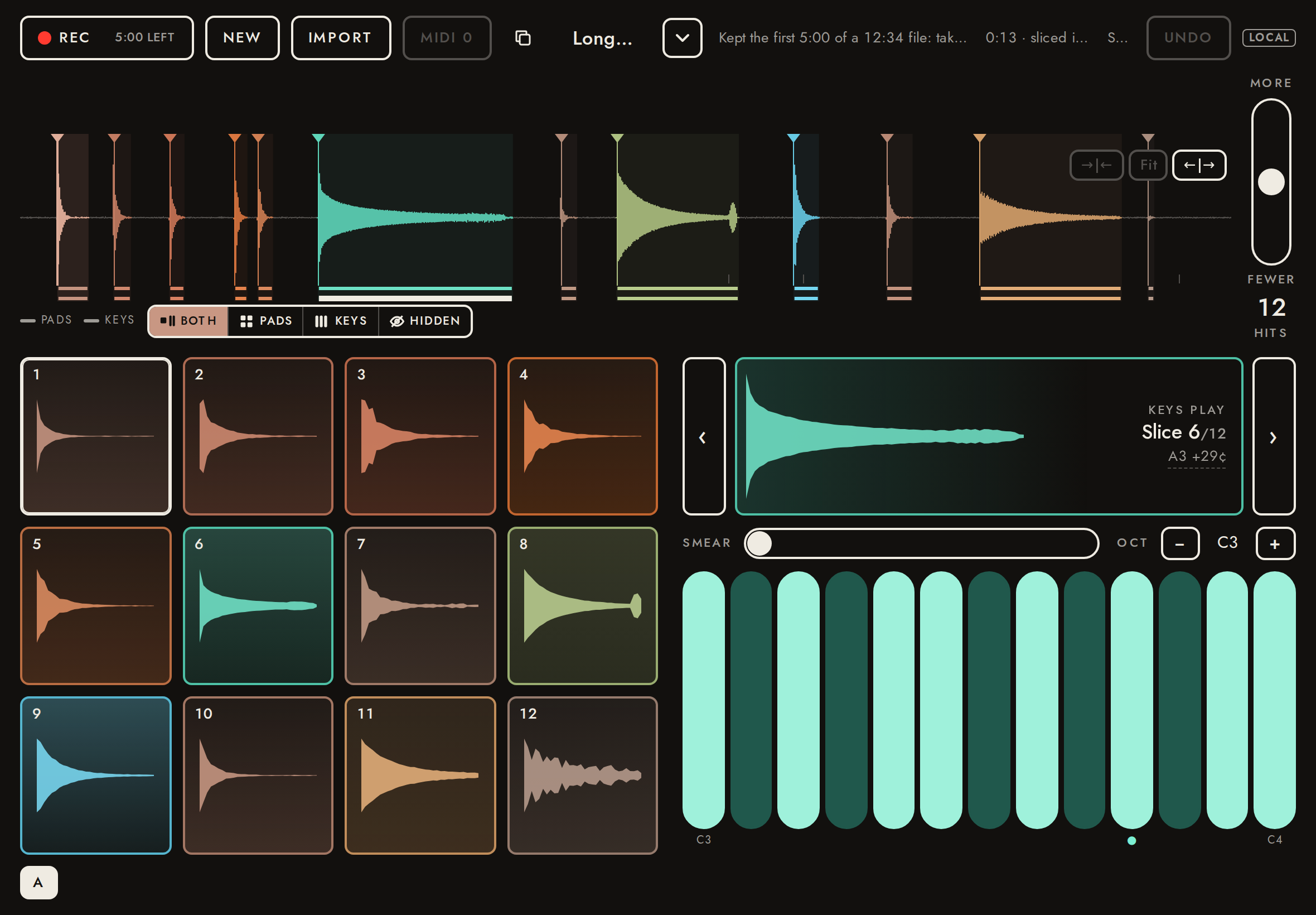Select the green slice marker on the waveform

click(617, 138)
